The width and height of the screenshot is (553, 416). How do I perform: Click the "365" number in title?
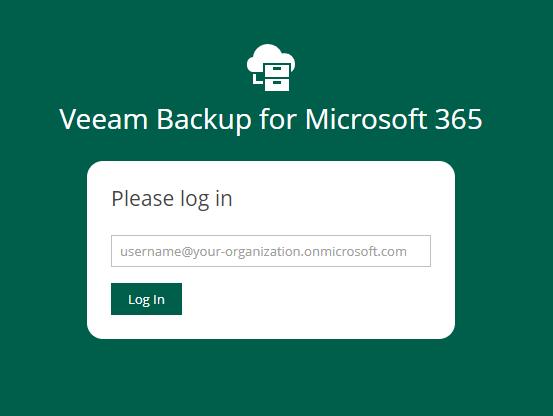459,119
